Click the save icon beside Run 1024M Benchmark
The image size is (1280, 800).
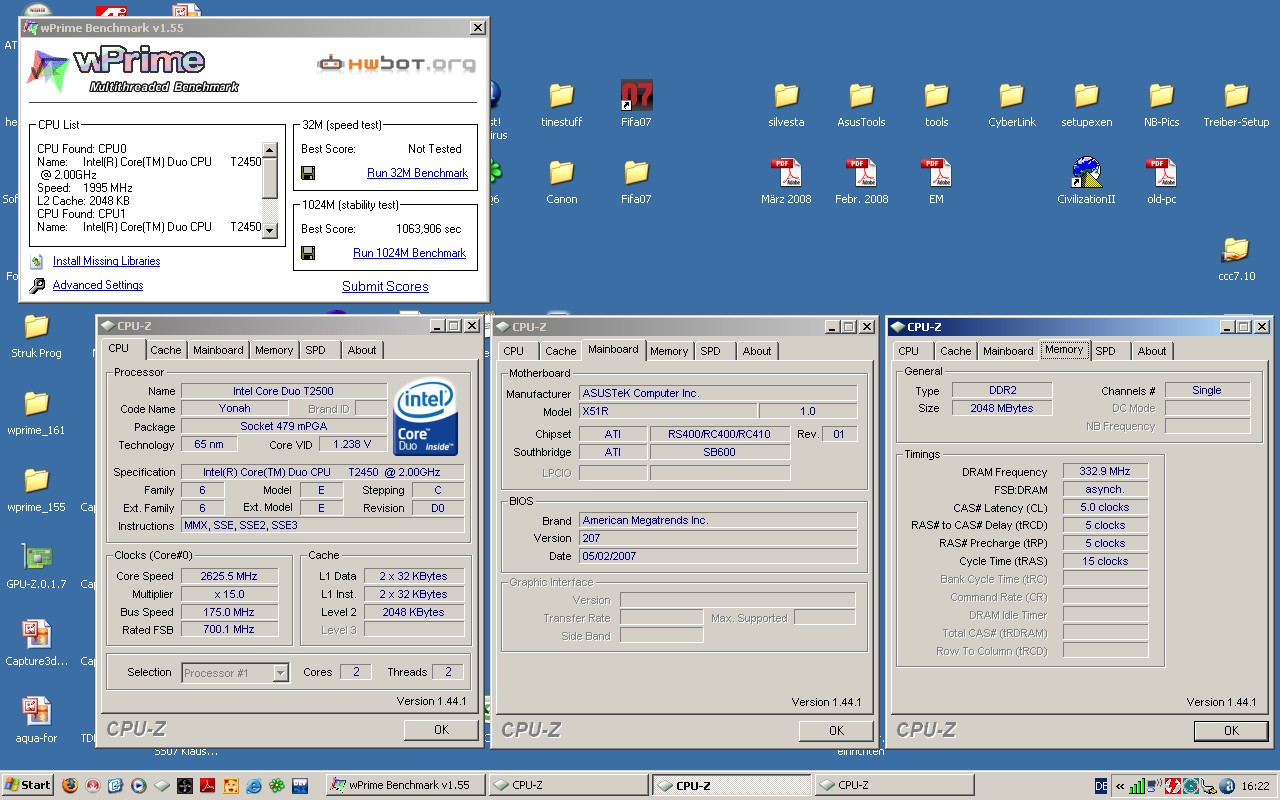coord(308,253)
